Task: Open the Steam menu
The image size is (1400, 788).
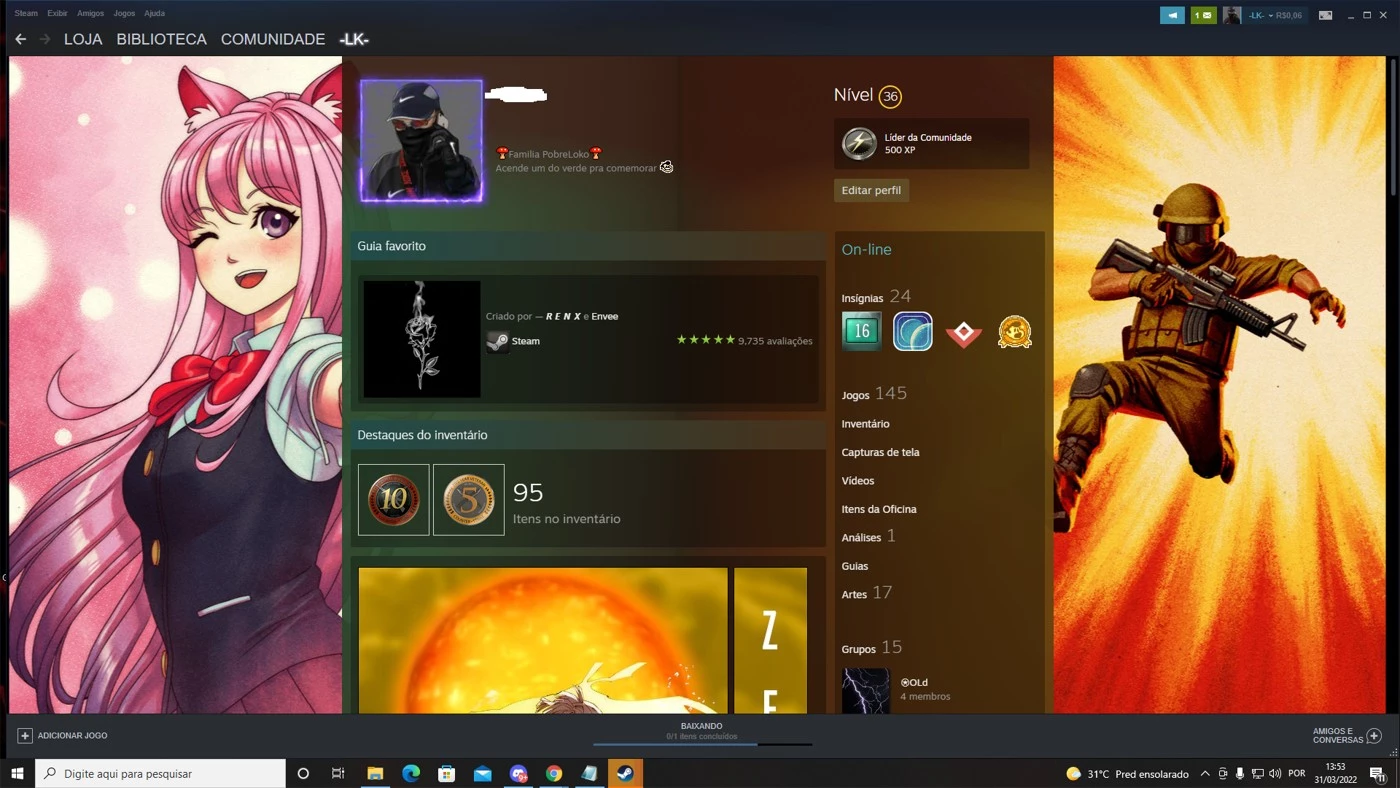Action: (26, 13)
